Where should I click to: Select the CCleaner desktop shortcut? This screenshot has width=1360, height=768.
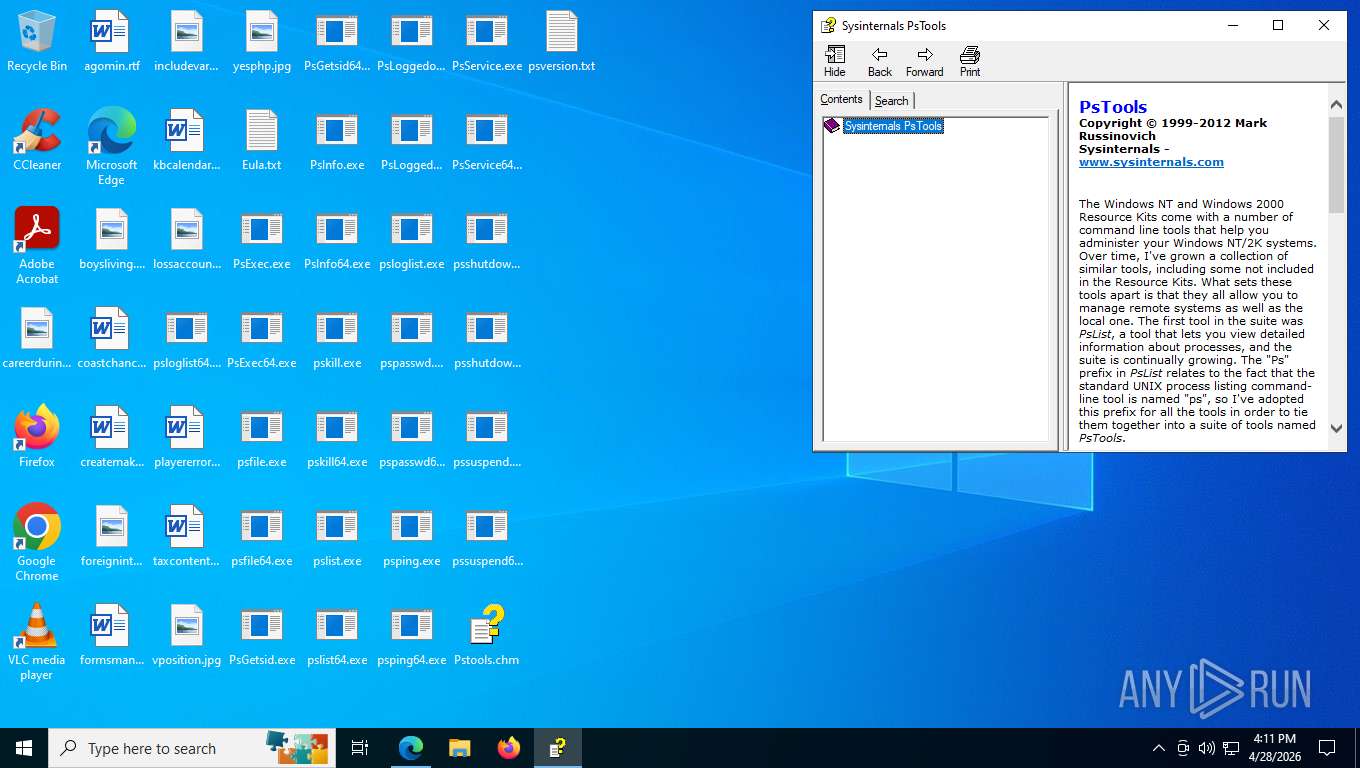[x=37, y=141]
